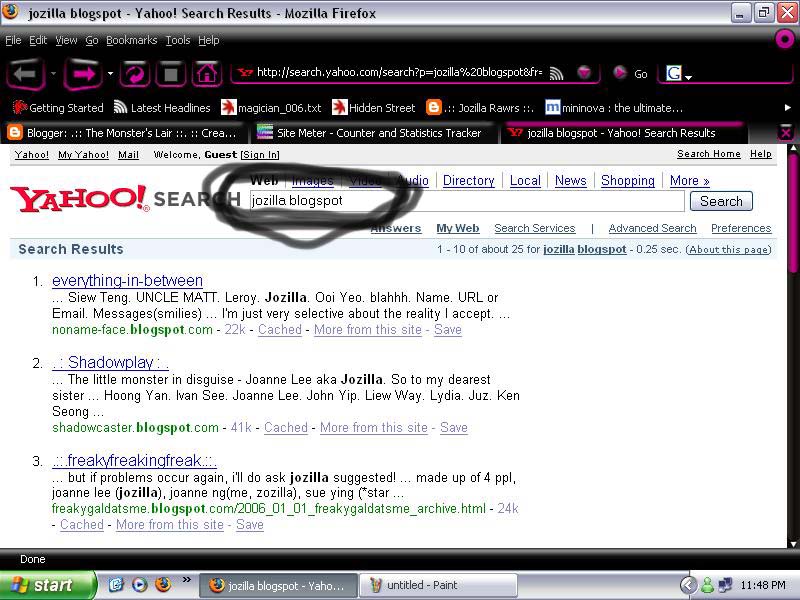Switch to the Site Meter tab

pos(372,133)
